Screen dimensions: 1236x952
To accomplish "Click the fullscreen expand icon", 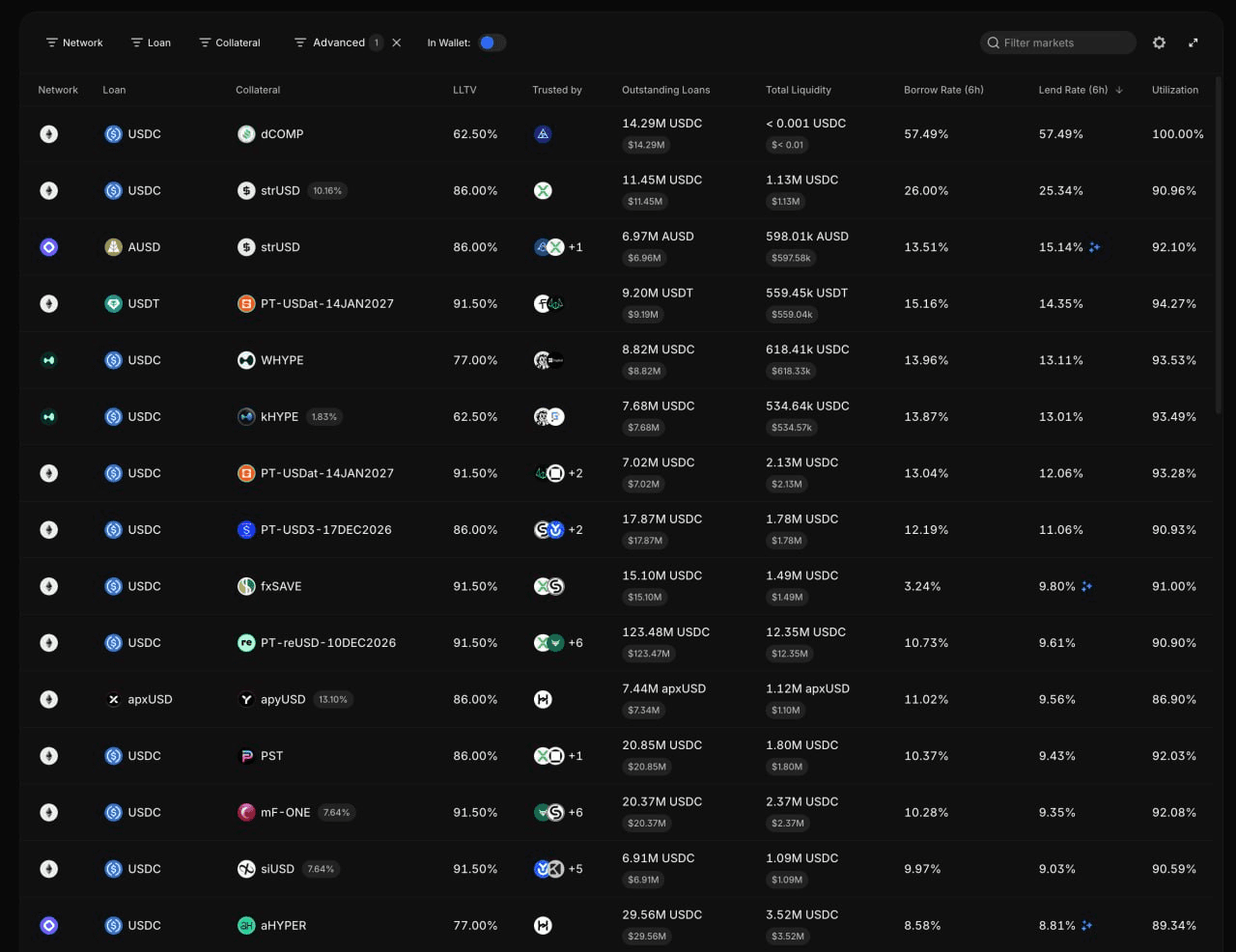I will pyautogui.click(x=1194, y=42).
